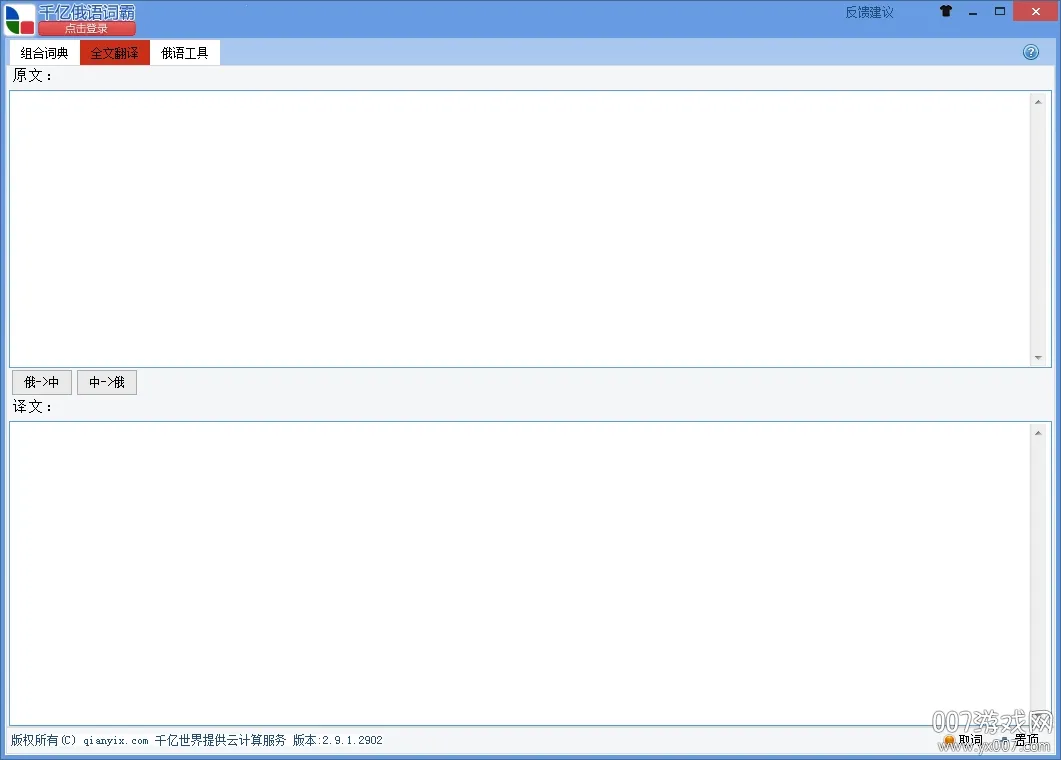Image resolution: width=1061 pixels, height=760 pixels.
Task: Toggle 置顶 always-on-top setting
Action: coord(1025,740)
